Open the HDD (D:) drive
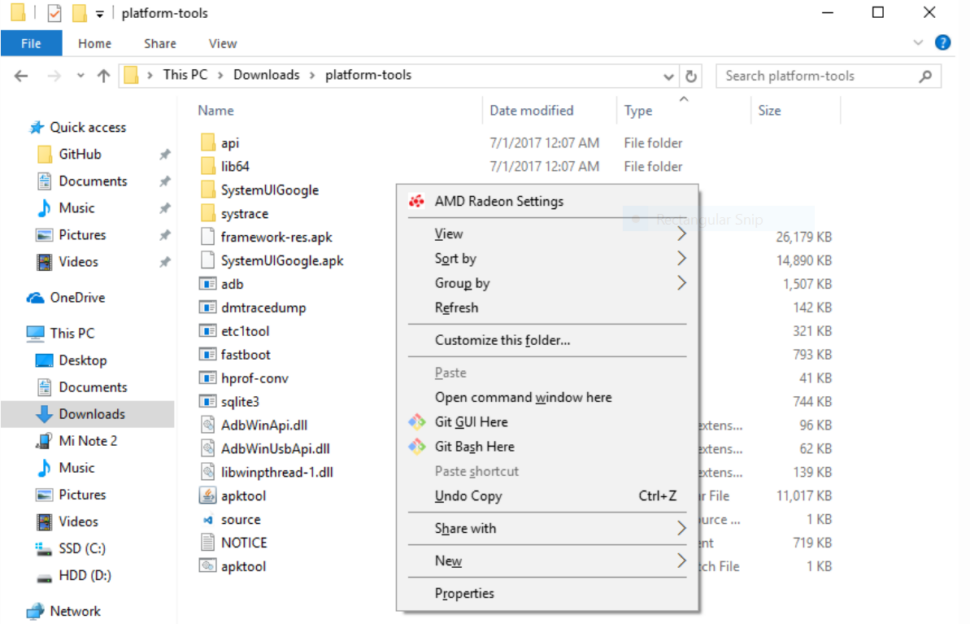The width and height of the screenshot is (970, 624). pos(85,575)
